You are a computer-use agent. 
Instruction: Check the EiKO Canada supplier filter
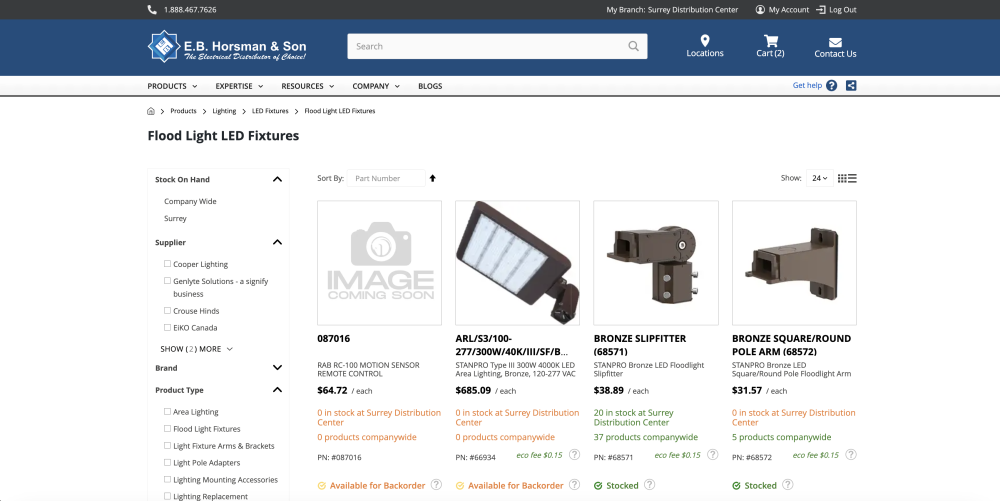click(167, 327)
